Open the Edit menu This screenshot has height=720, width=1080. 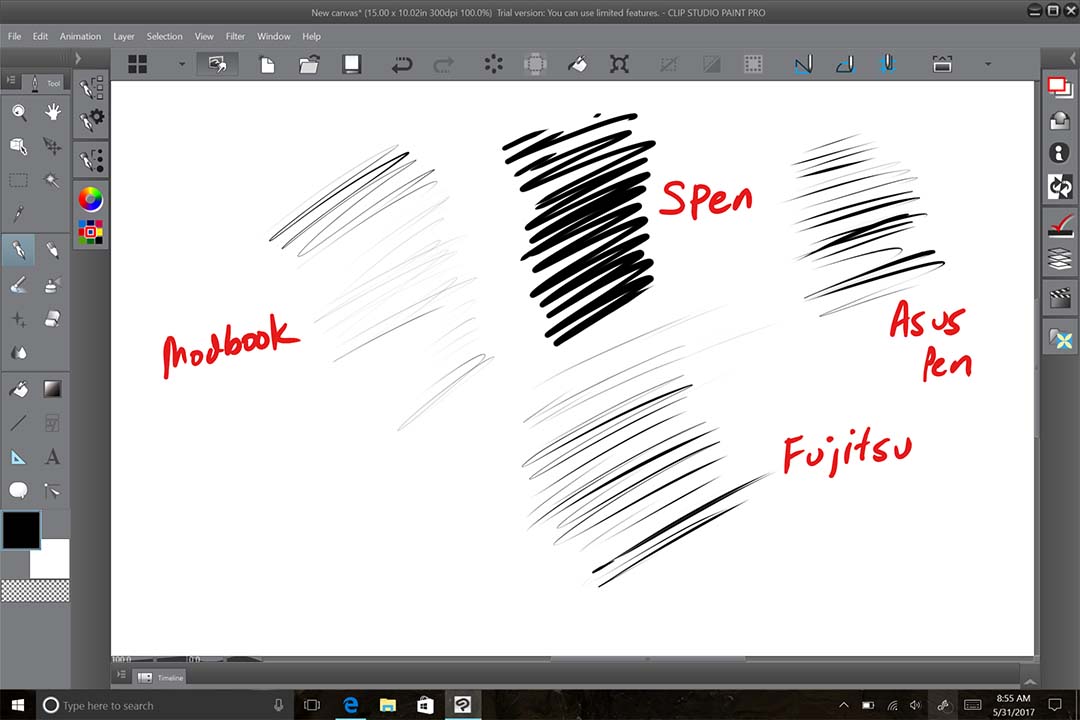coord(41,37)
